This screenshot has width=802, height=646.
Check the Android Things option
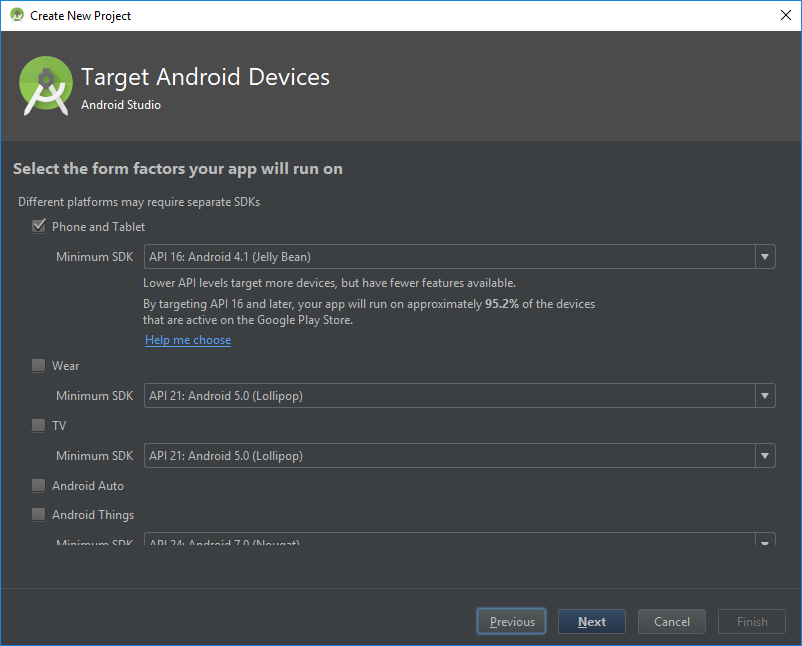[39, 515]
